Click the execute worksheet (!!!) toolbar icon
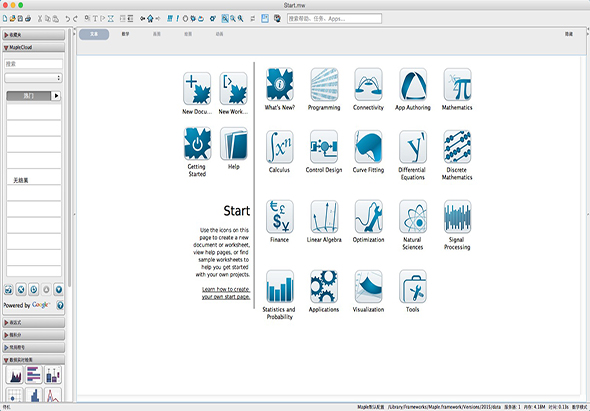This screenshot has width=590, height=411. [x=170, y=18]
